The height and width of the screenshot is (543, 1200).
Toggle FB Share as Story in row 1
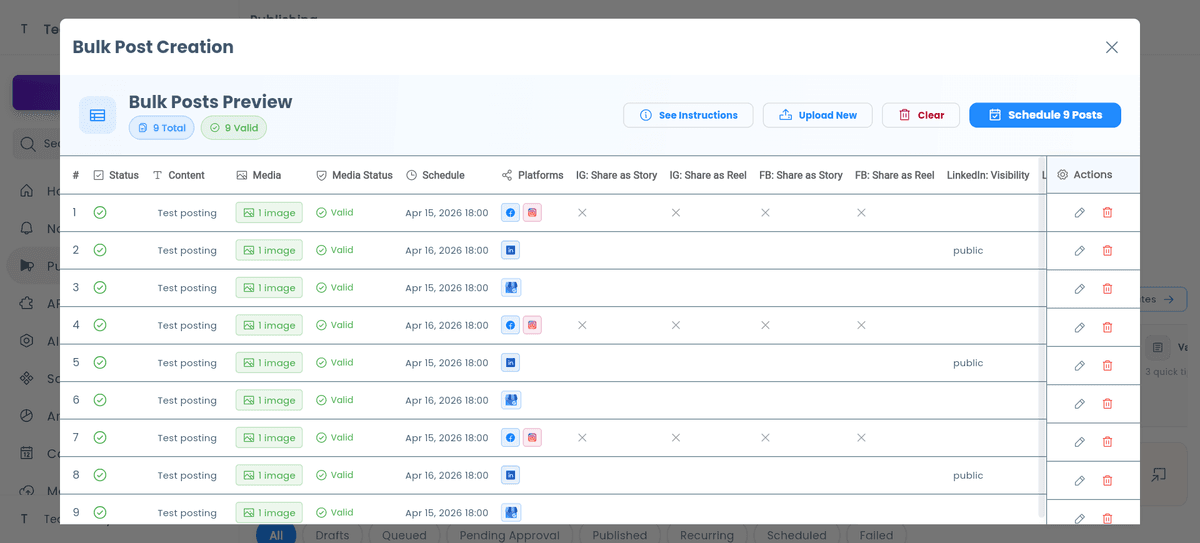point(765,213)
